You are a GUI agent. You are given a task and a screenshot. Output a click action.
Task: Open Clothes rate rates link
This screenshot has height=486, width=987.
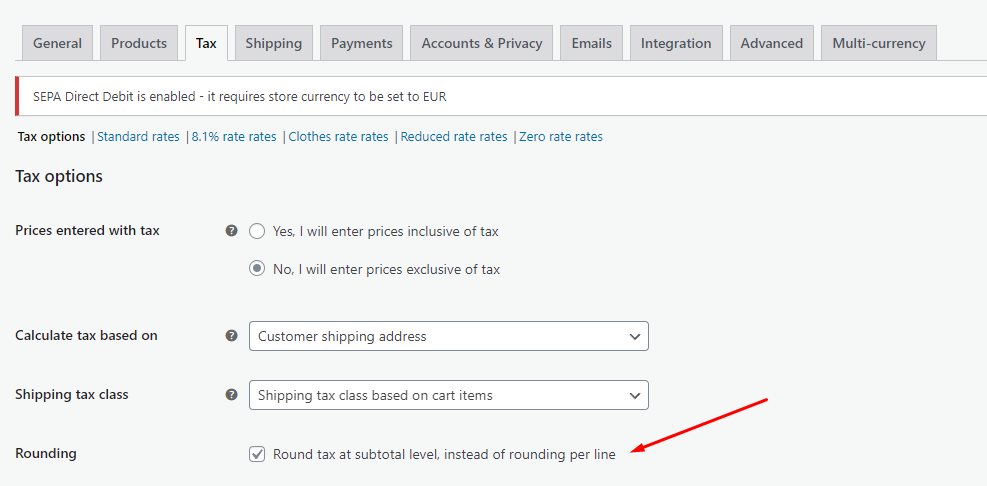pos(339,137)
